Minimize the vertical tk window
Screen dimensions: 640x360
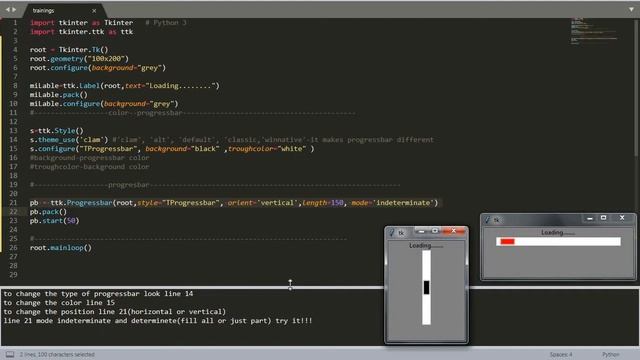(x=421, y=231)
